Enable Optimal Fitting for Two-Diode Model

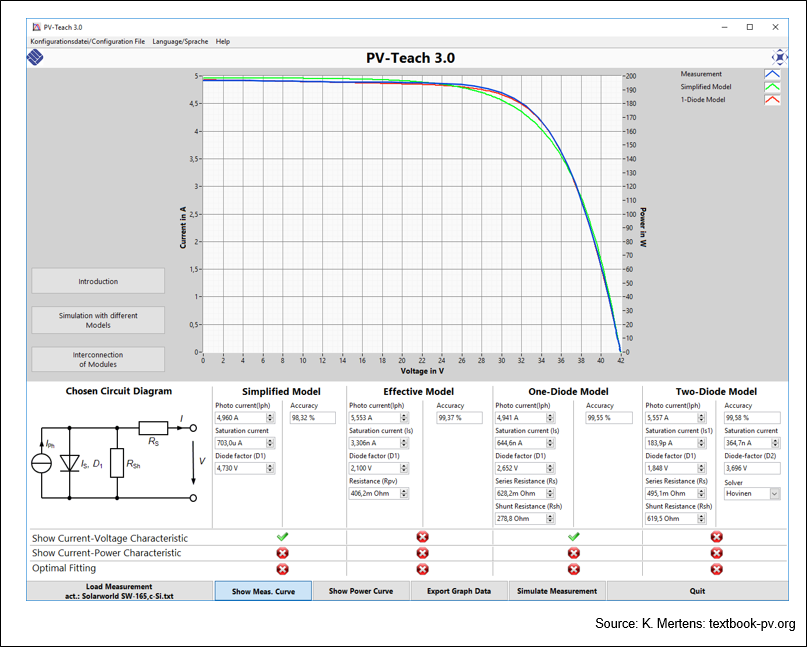pyautogui.click(x=716, y=569)
